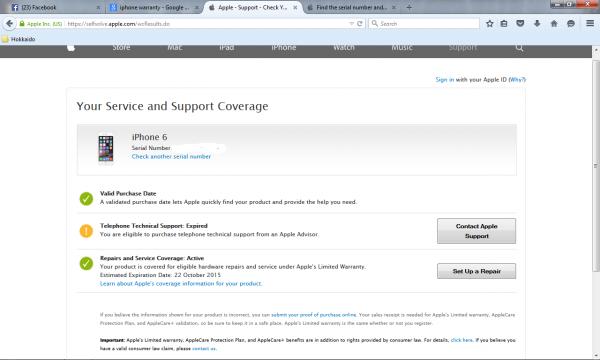Go back with the browser back arrow
This screenshot has width=600, height=360.
click(9, 24)
